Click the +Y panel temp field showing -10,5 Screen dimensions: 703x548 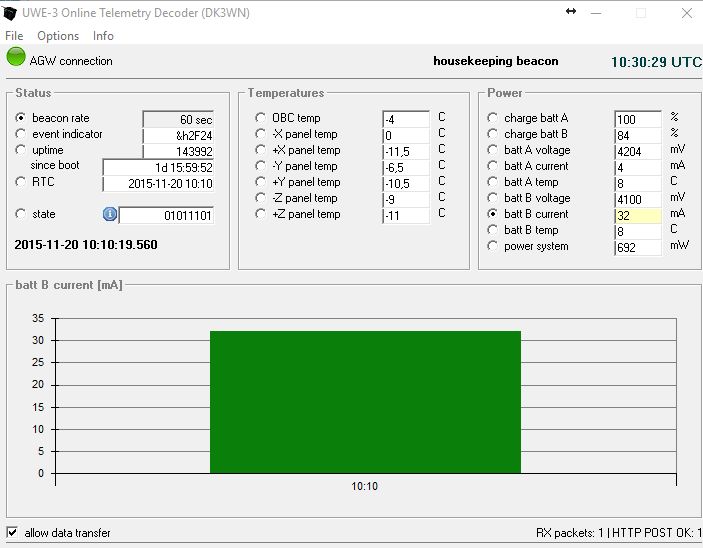click(x=406, y=183)
